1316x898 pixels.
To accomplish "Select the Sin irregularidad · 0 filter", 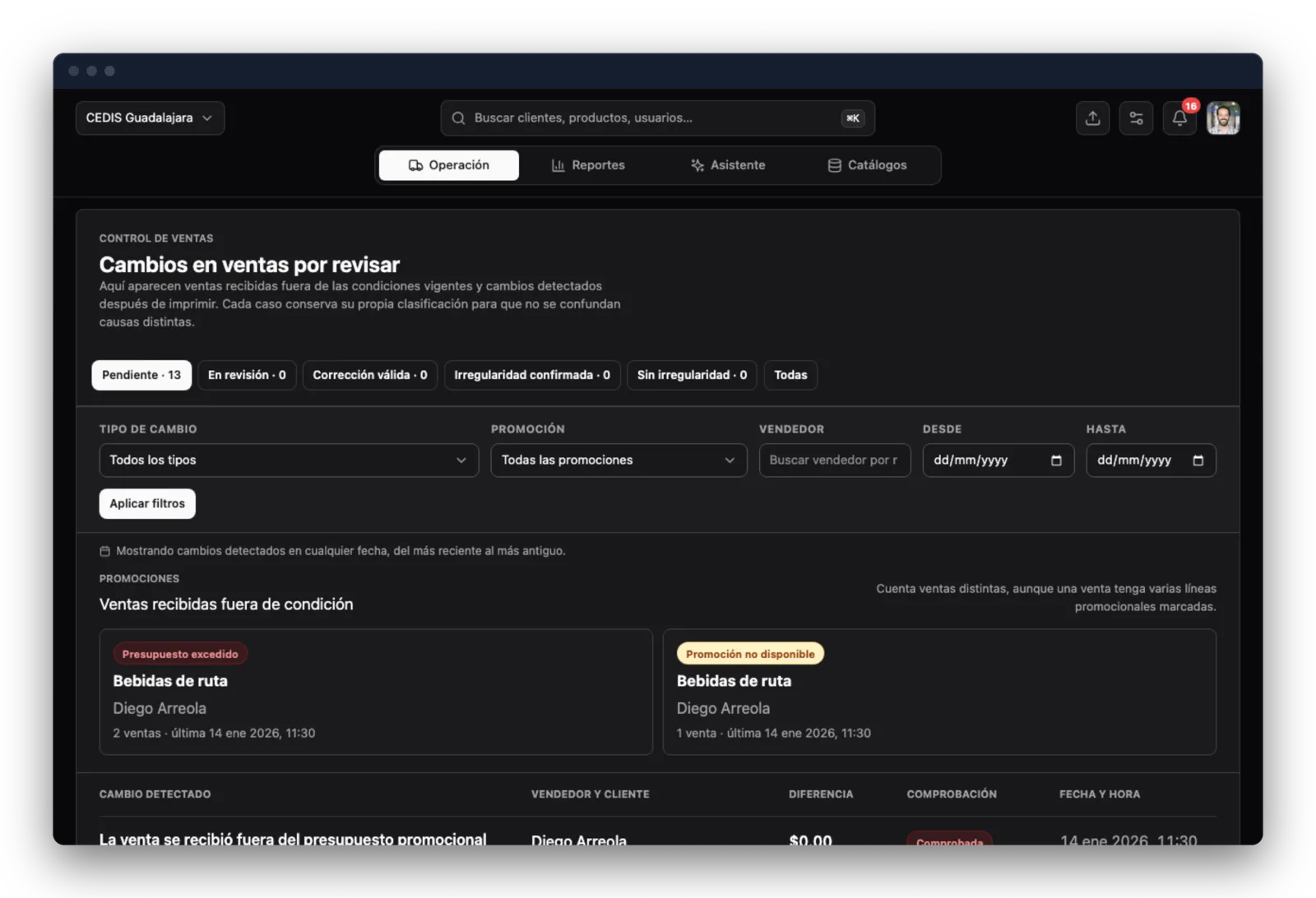I will [x=692, y=375].
